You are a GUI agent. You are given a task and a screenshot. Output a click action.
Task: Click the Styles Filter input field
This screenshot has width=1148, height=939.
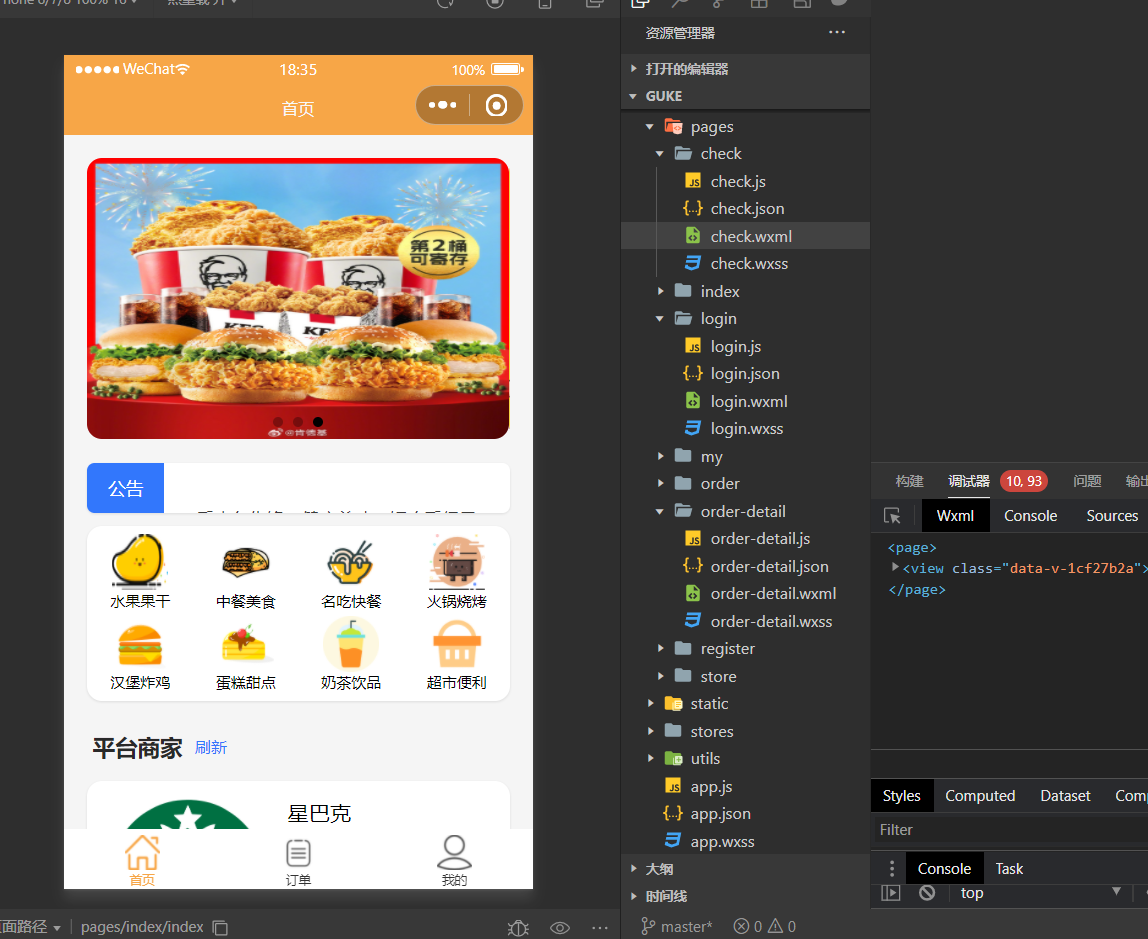coord(1010,830)
